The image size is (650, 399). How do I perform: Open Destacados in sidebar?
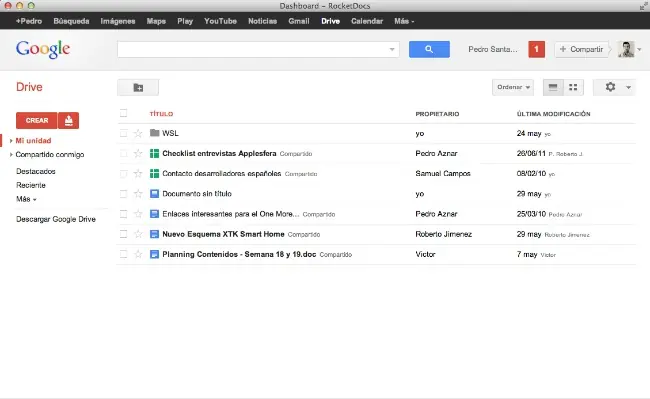point(36,171)
